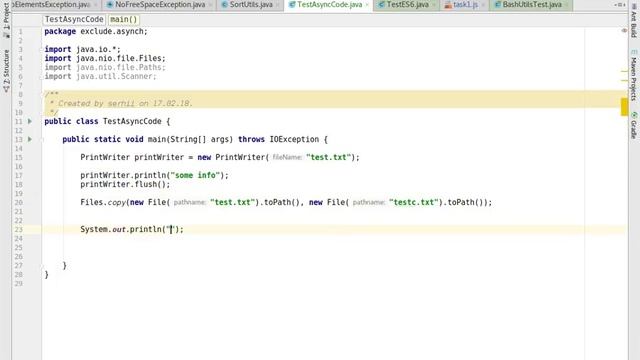
Task: Switch to the NoFreeSpaceException.java tab
Action: click(x=160, y=4)
